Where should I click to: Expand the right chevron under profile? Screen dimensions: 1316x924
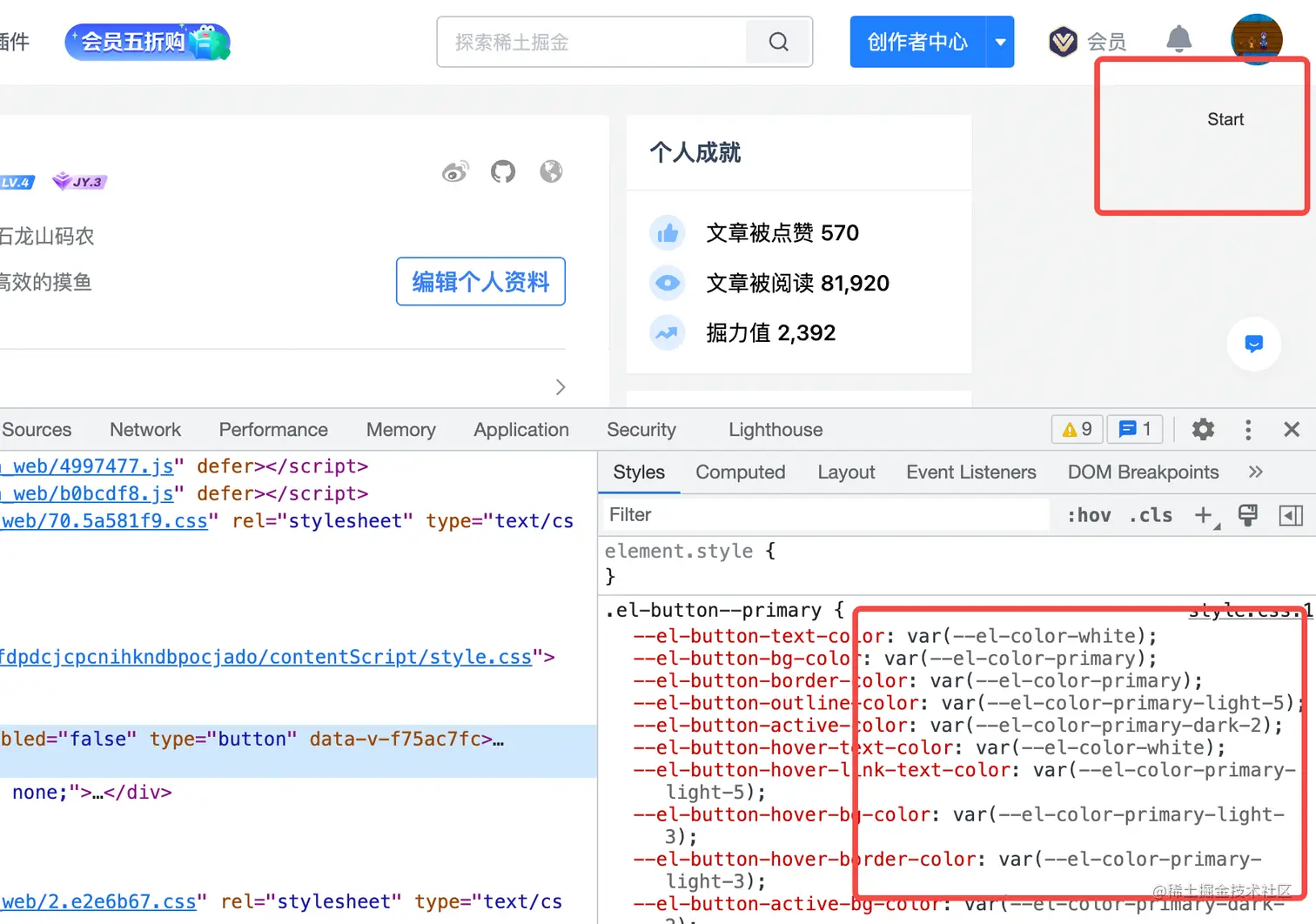[561, 387]
